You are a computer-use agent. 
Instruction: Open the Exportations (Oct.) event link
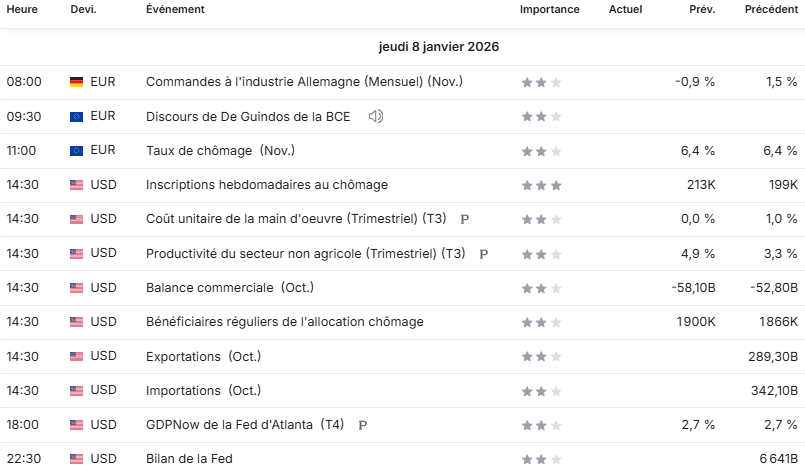(203, 356)
